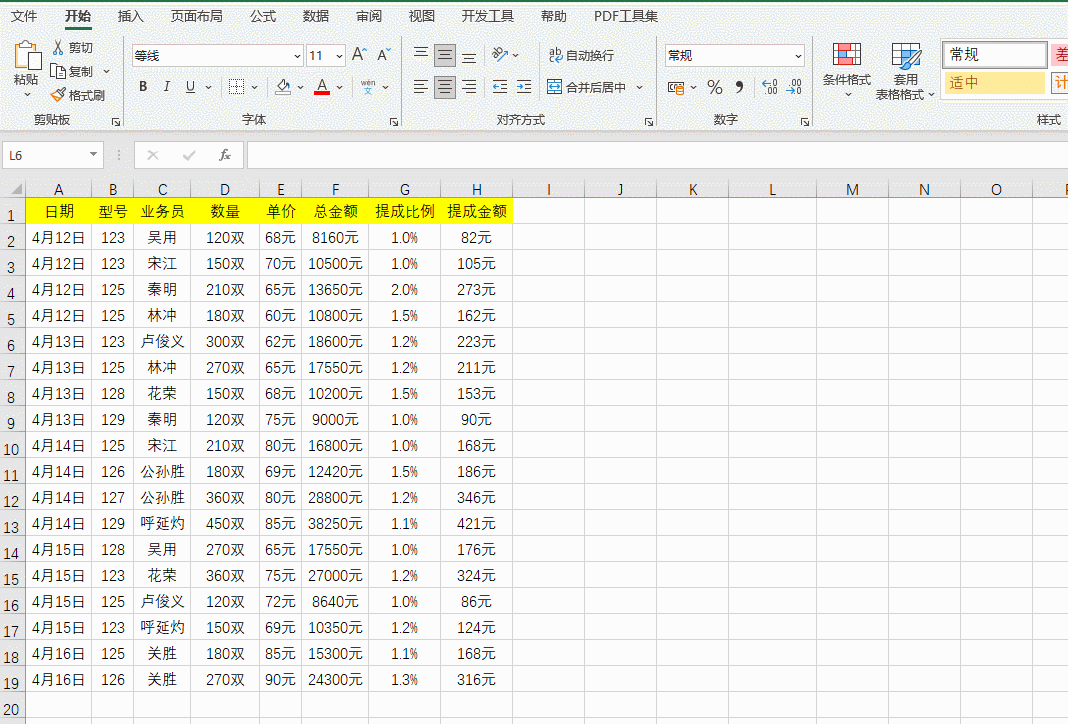Switch to the 开发工具 tab
The width and height of the screenshot is (1068, 724).
[x=487, y=16]
